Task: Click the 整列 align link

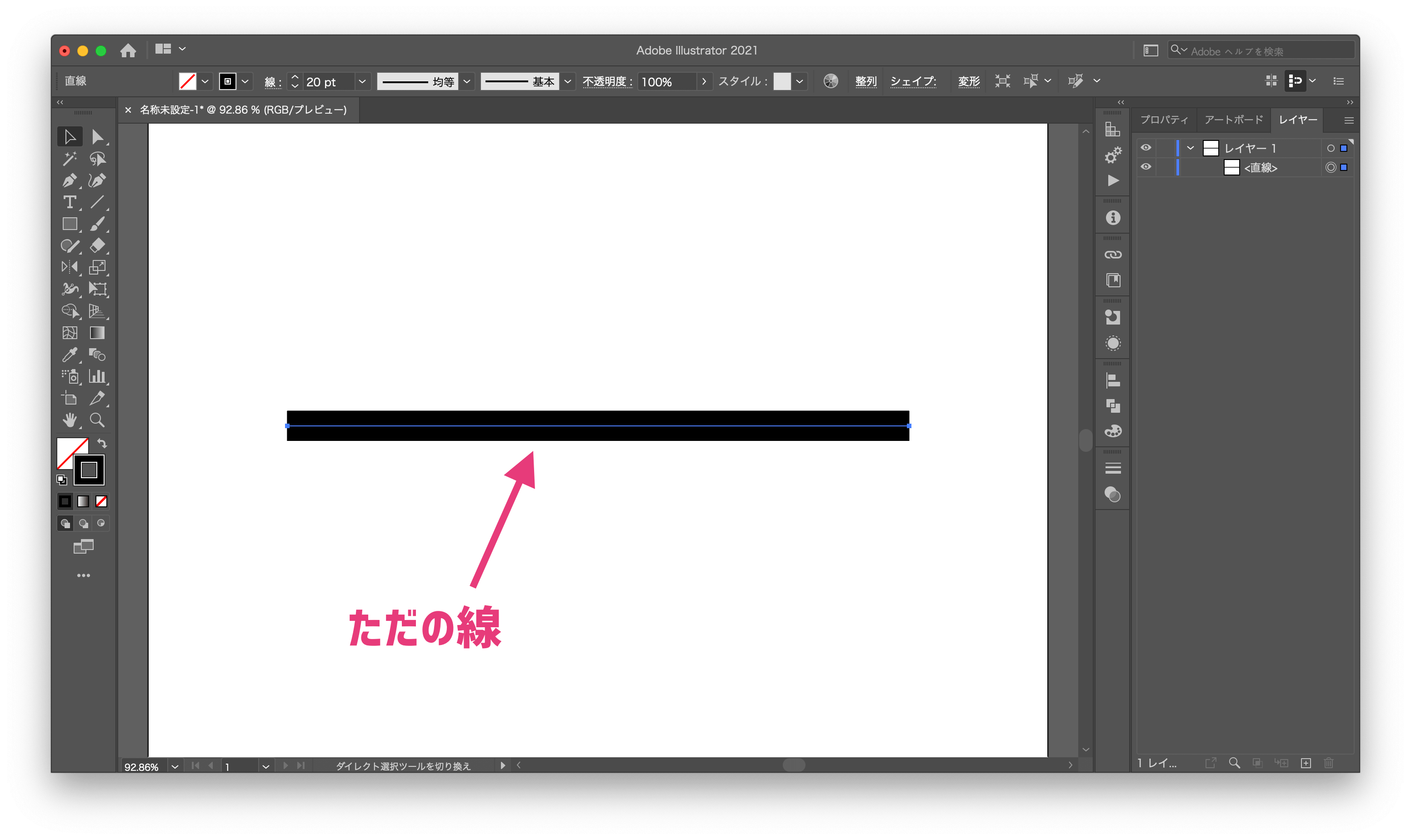Action: point(866,81)
